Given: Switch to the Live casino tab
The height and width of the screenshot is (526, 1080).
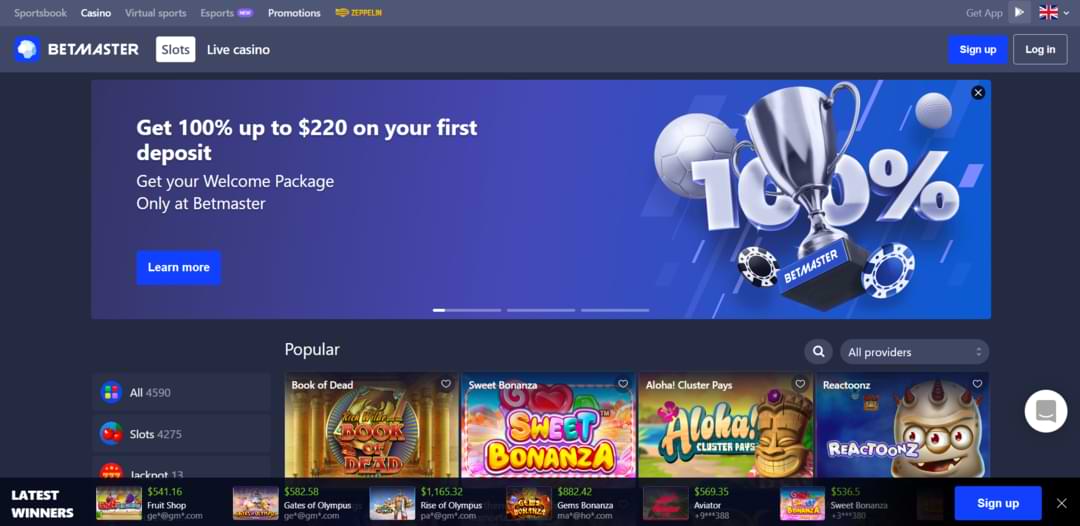Looking at the screenshot, I should [x=238, y=50].
